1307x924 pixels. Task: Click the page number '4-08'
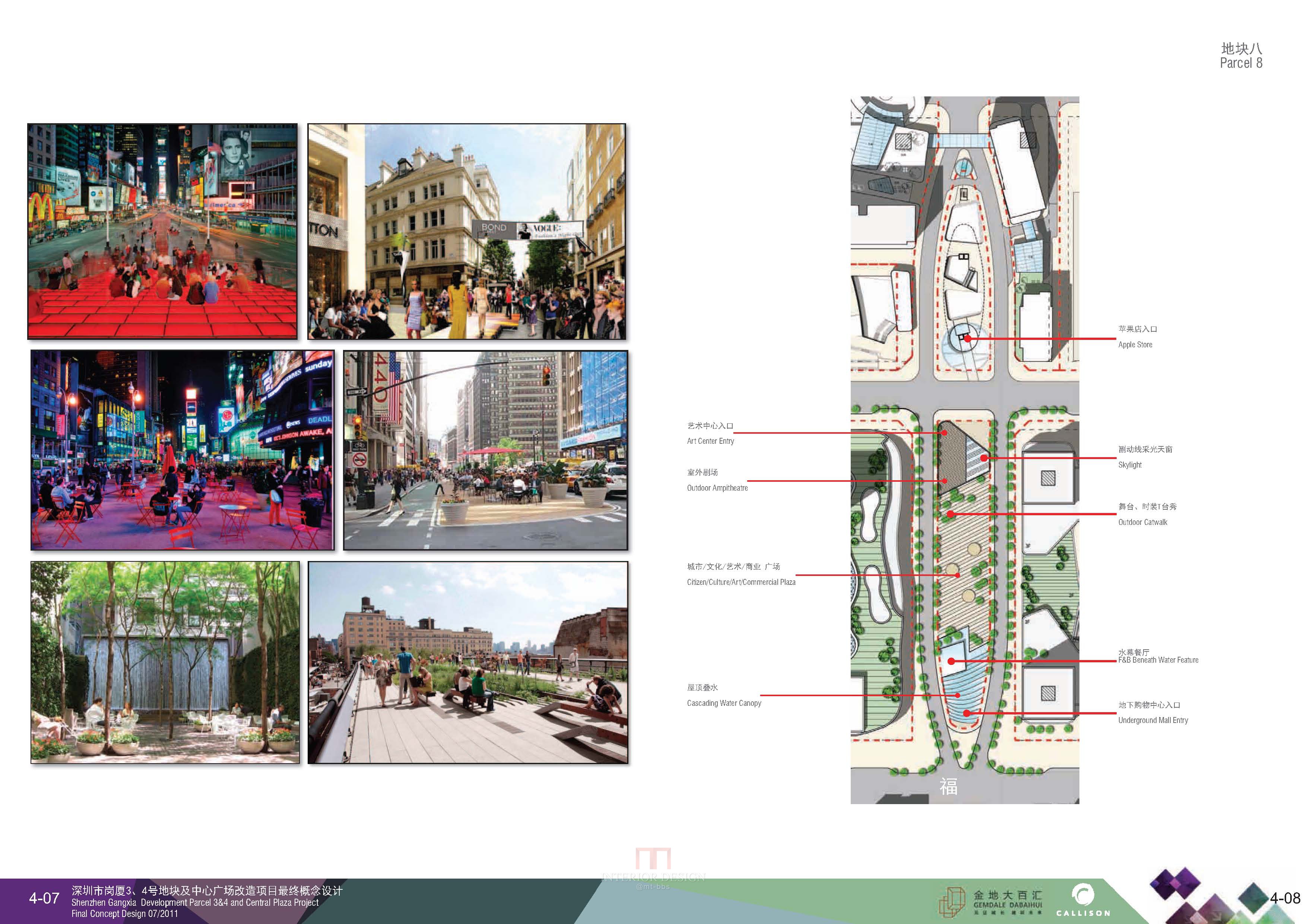[x=1285, y=898]
